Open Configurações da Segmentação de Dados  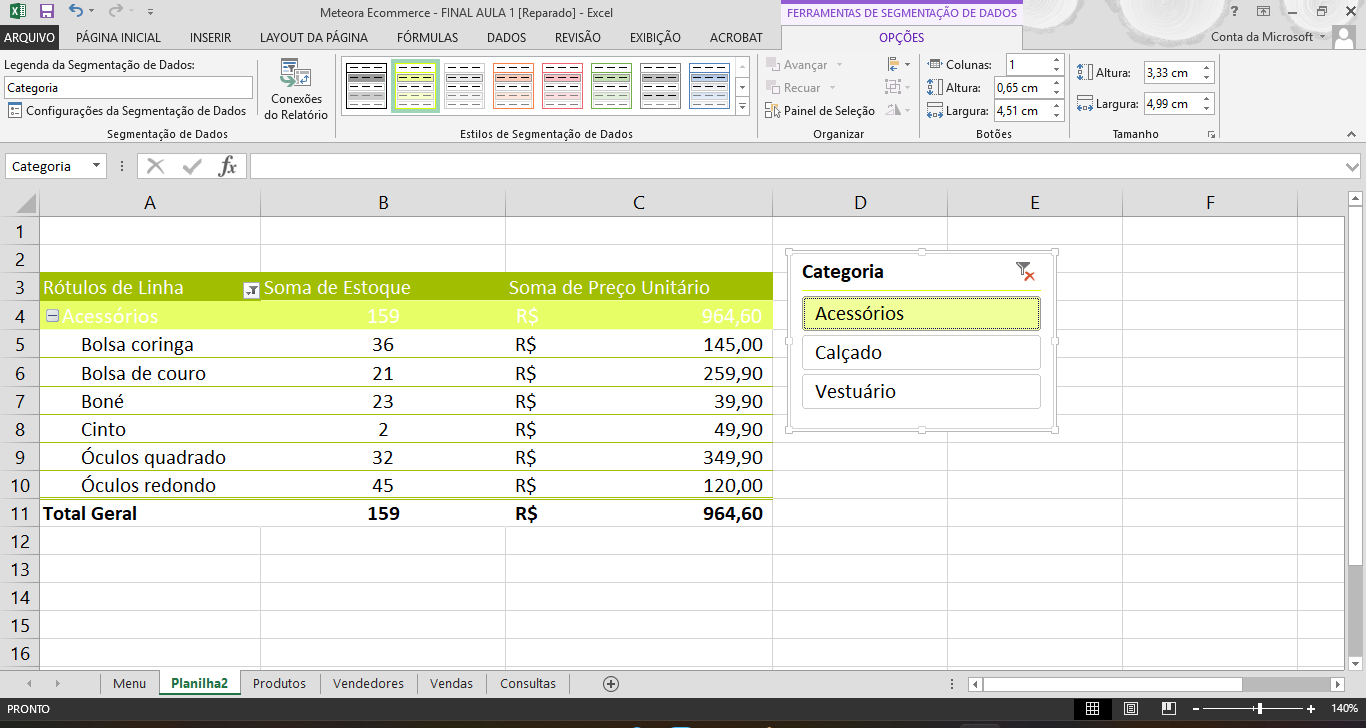127,111
